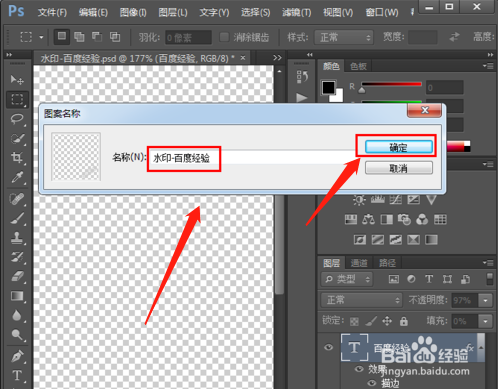Select the Brush tool
The width and height of the screenshot is (498, 389).
click(17, 219)
